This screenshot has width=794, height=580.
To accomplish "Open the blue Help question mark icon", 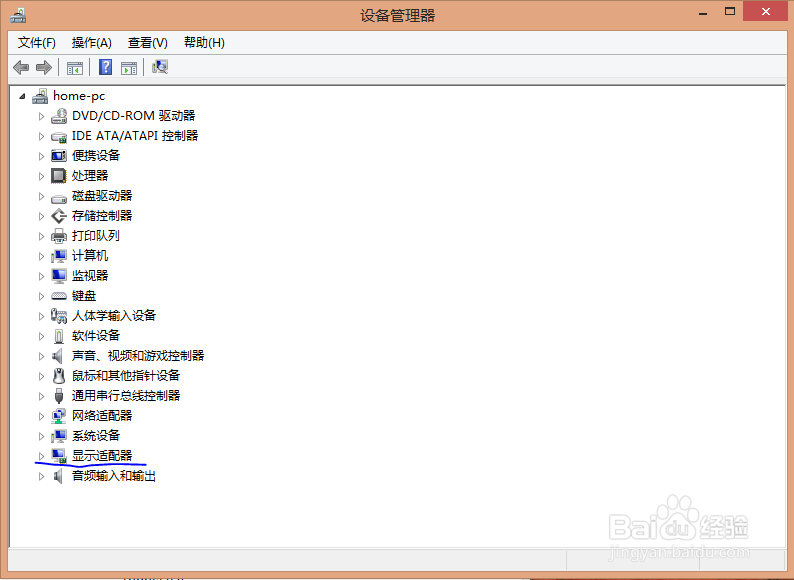I will (x=105, y=67).
